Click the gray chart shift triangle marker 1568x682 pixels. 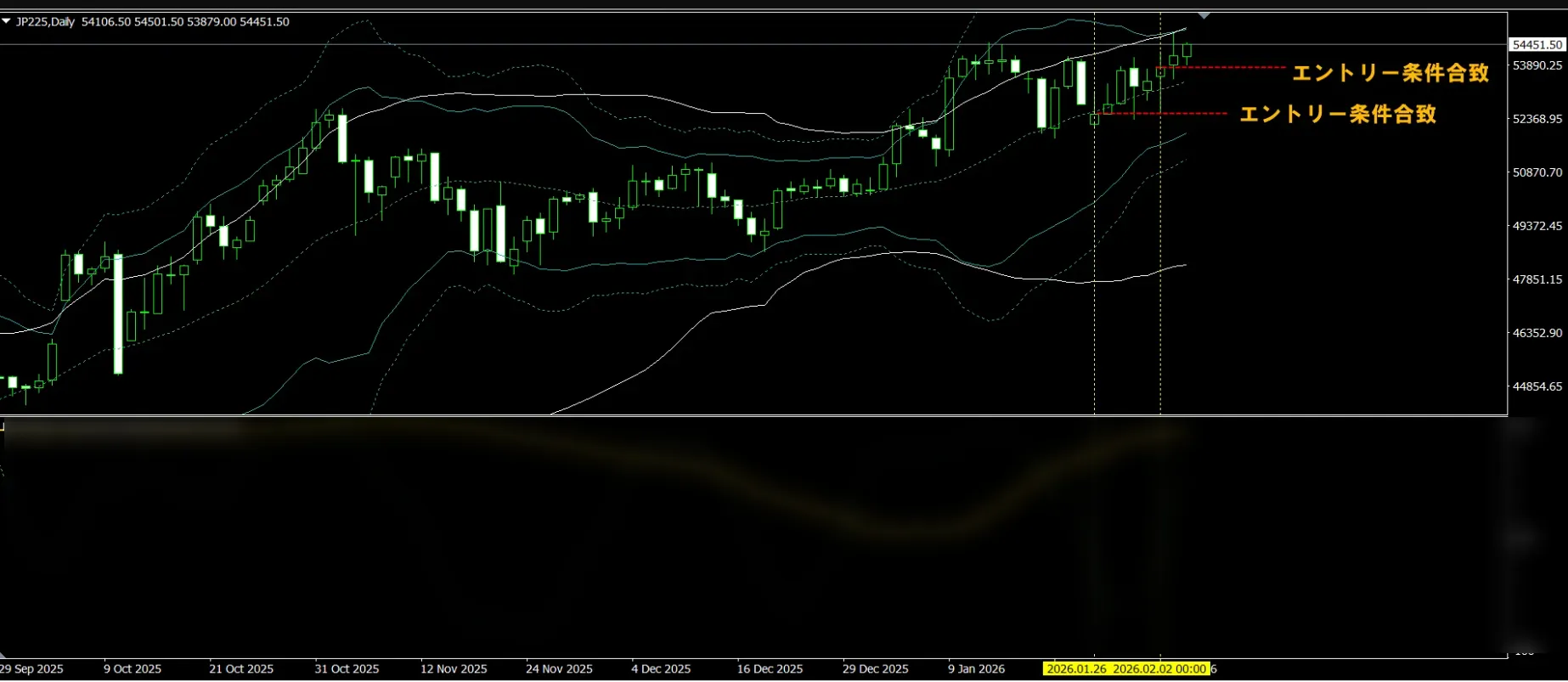pos(1204,15)
